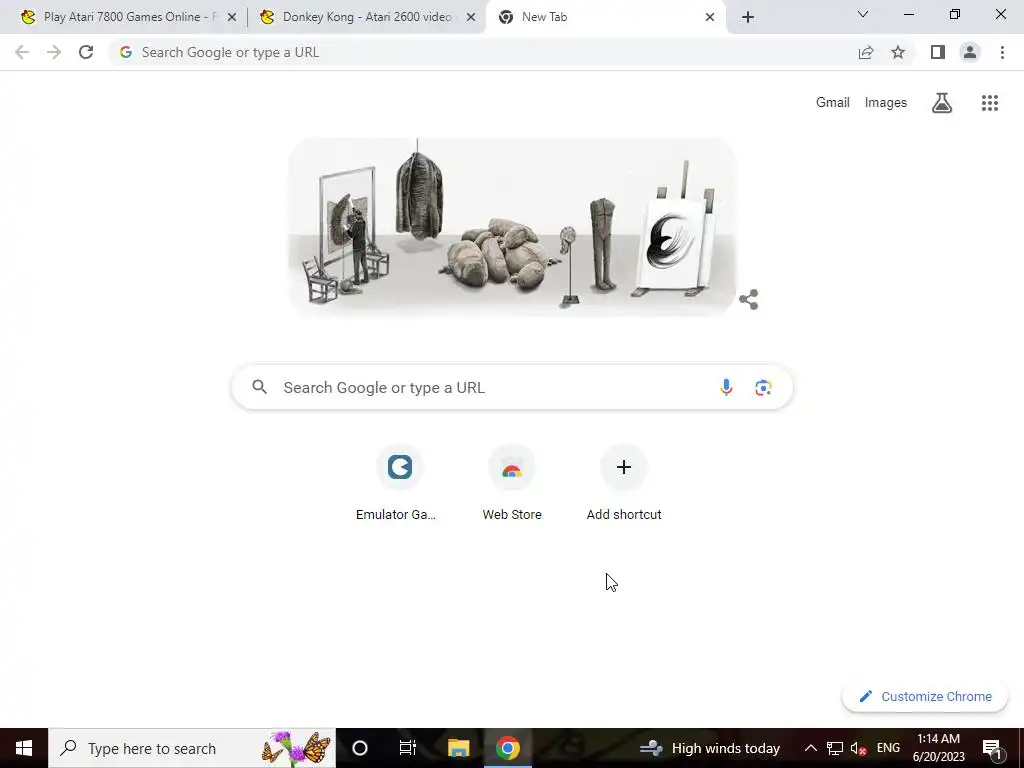Open the Web Store shortcut
The height and width of the screenshot is (768, 1024).
coord(512,483)
